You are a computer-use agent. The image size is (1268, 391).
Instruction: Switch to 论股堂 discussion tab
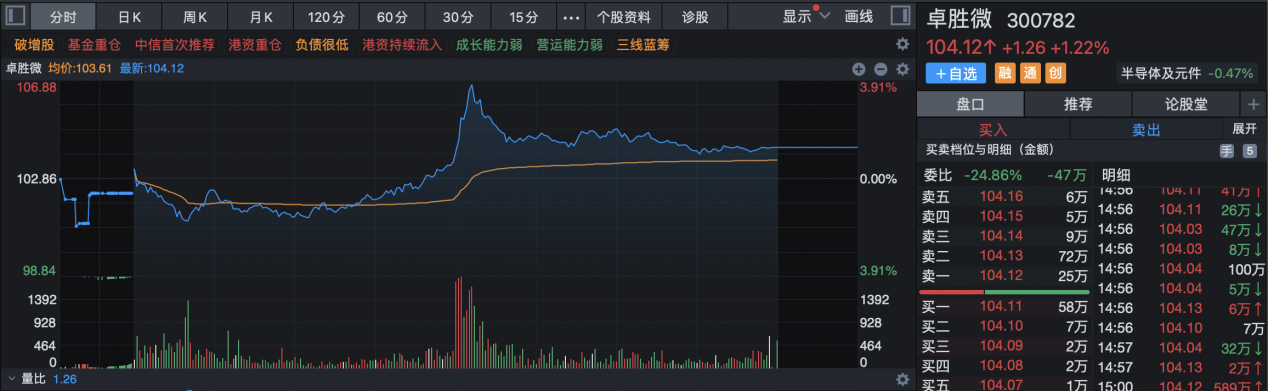(1186, 104)
